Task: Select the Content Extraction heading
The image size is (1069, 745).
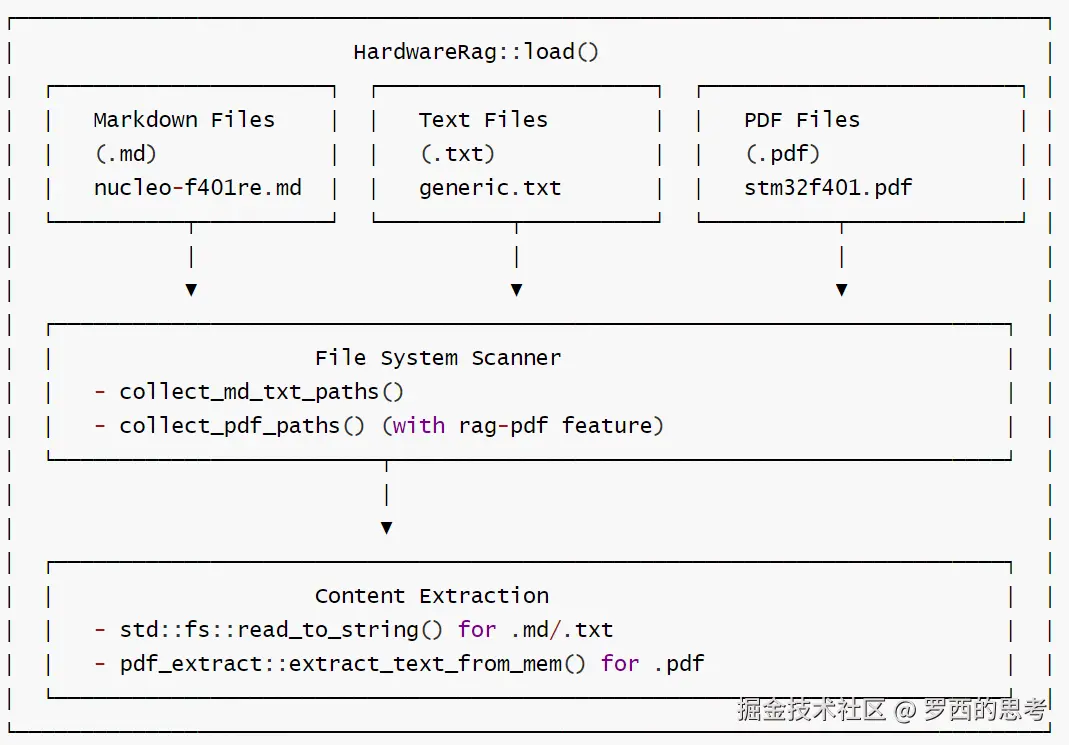Action: tap(432, 596)
